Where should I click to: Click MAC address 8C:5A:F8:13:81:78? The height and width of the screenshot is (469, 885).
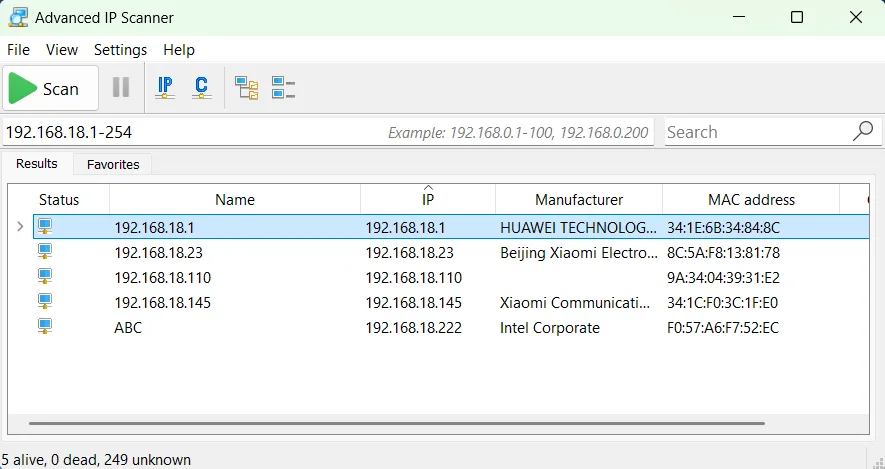723,252
